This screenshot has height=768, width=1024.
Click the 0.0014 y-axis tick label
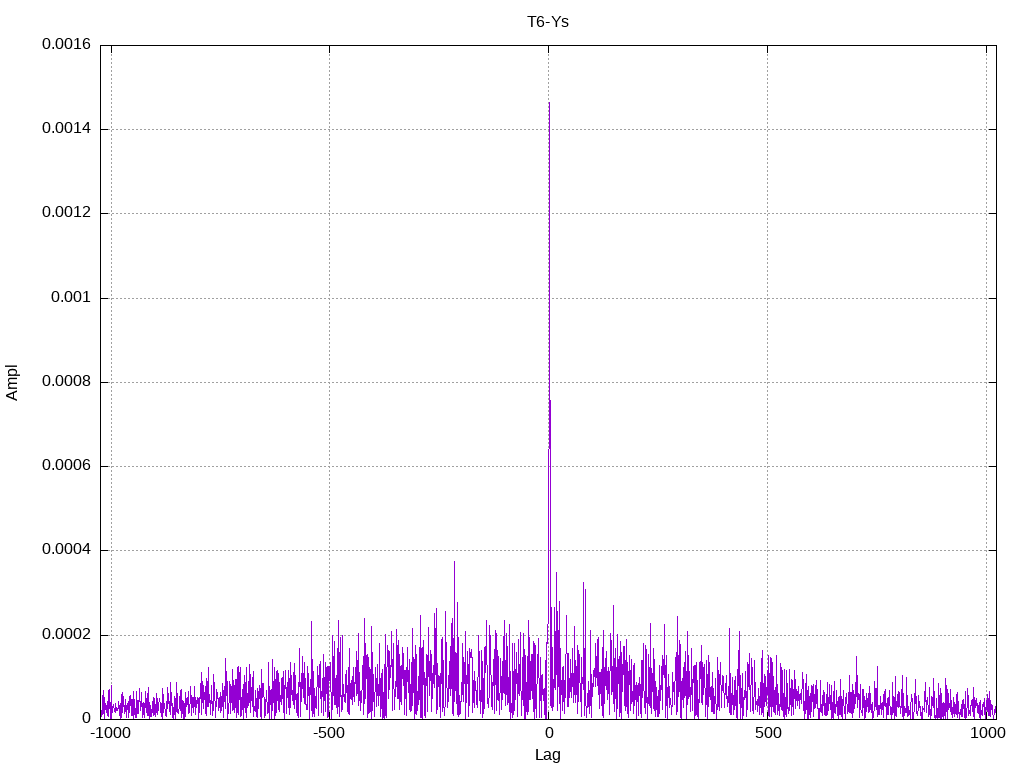pos(67,128)
